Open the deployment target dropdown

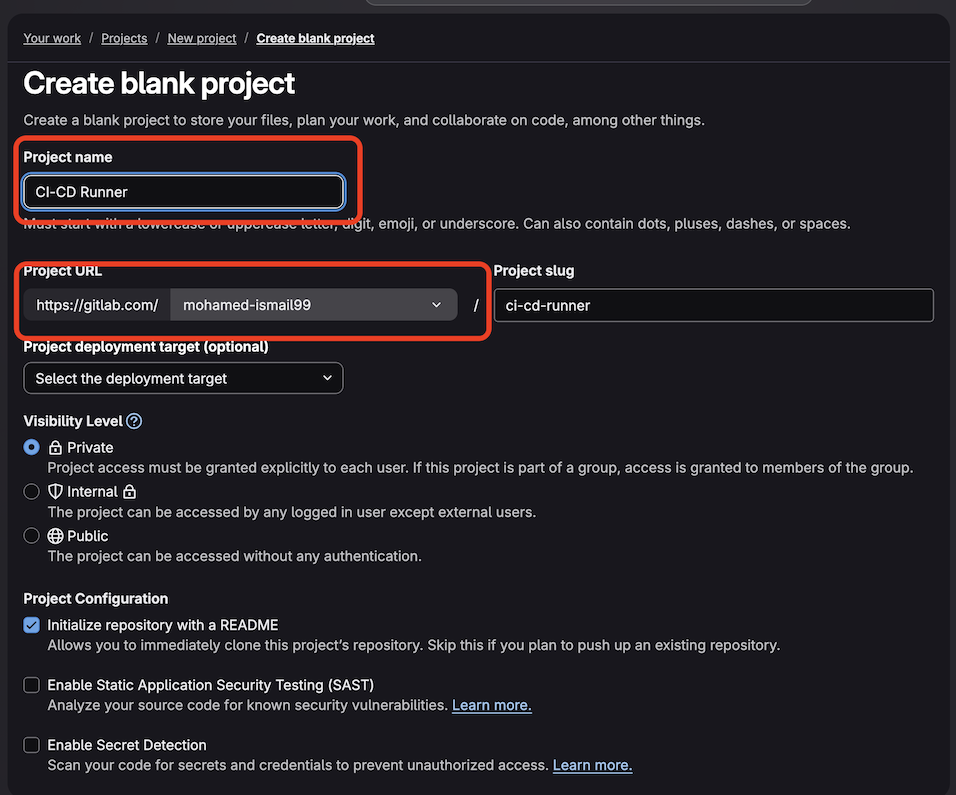pos(183,378)
